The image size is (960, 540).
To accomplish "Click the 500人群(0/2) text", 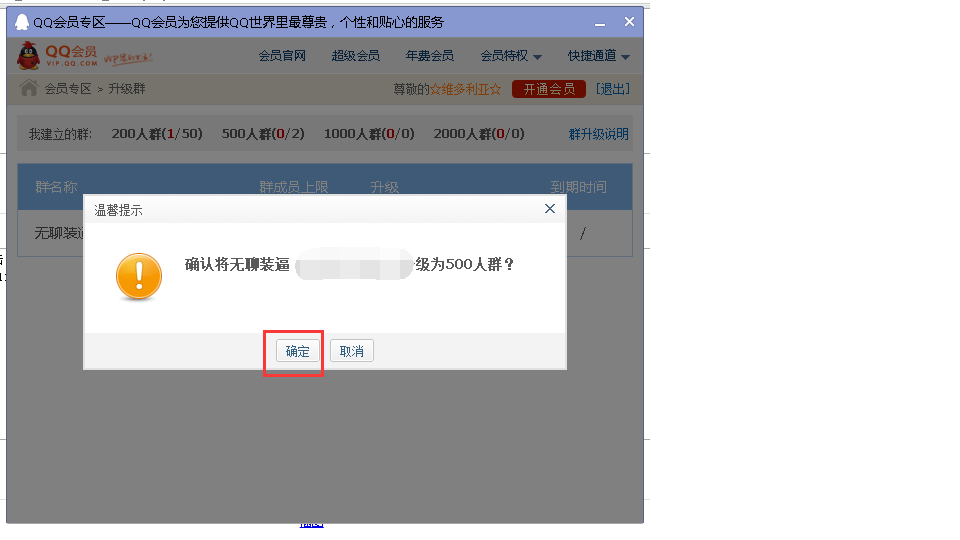I will [263, 133].
